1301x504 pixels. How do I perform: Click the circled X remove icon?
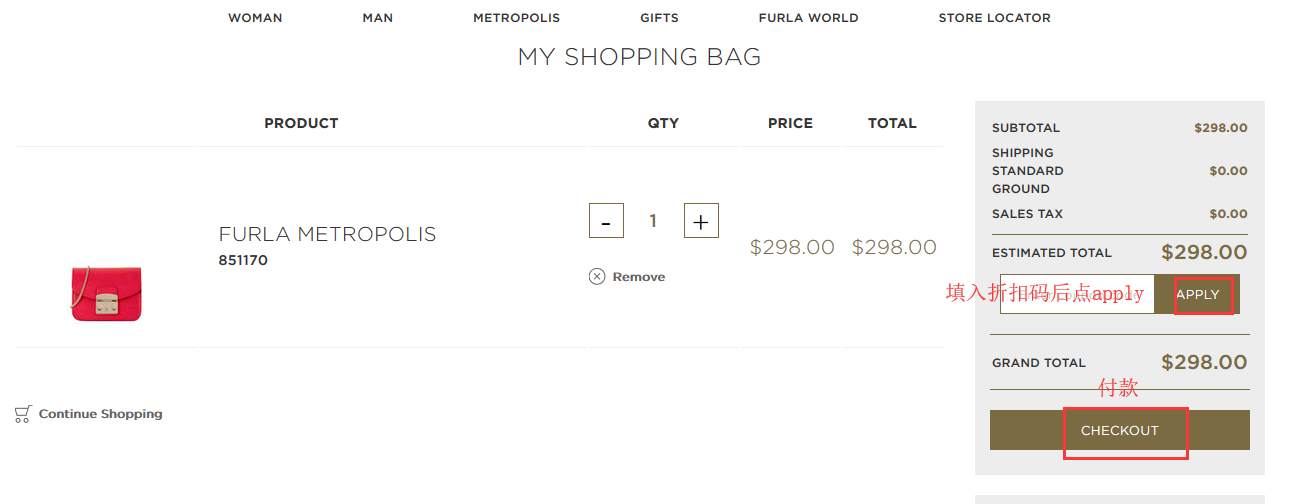[597, 277]
